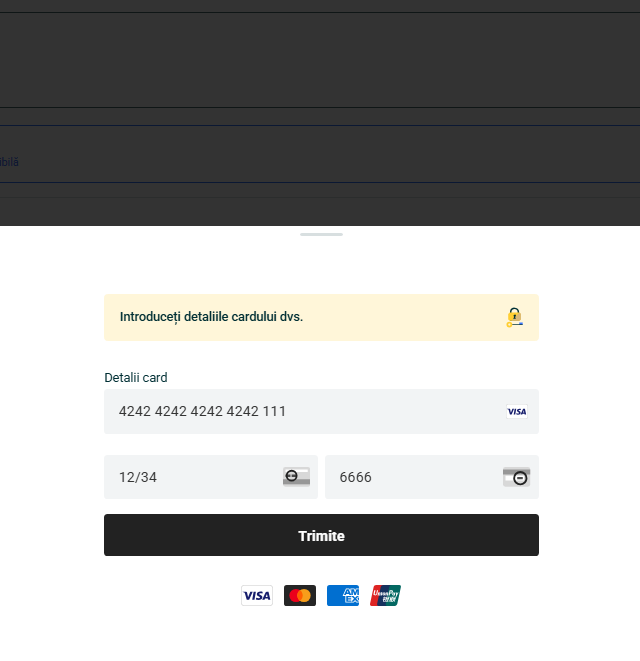The image size is (640, 661).
Task: Dismiss sheet by clicking top dimmed backdrop area
Action: (320, 60)
